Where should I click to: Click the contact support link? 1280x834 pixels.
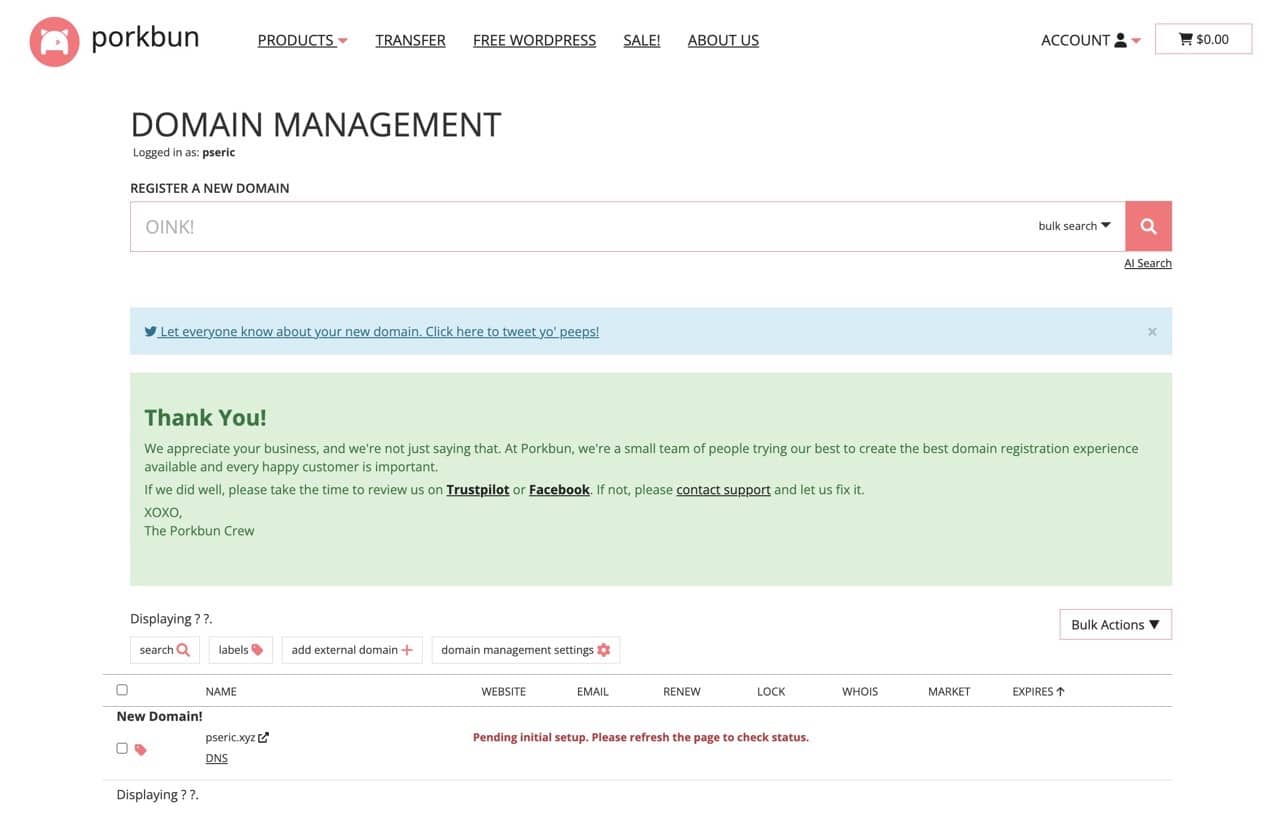click(x=723, y=490)
